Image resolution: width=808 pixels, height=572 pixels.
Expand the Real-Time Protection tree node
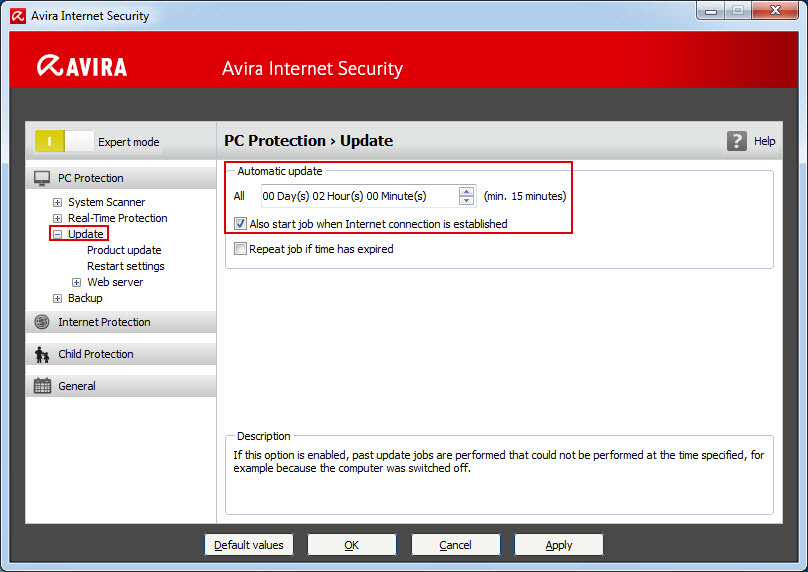pyautogui.click(x=57, y=218)
